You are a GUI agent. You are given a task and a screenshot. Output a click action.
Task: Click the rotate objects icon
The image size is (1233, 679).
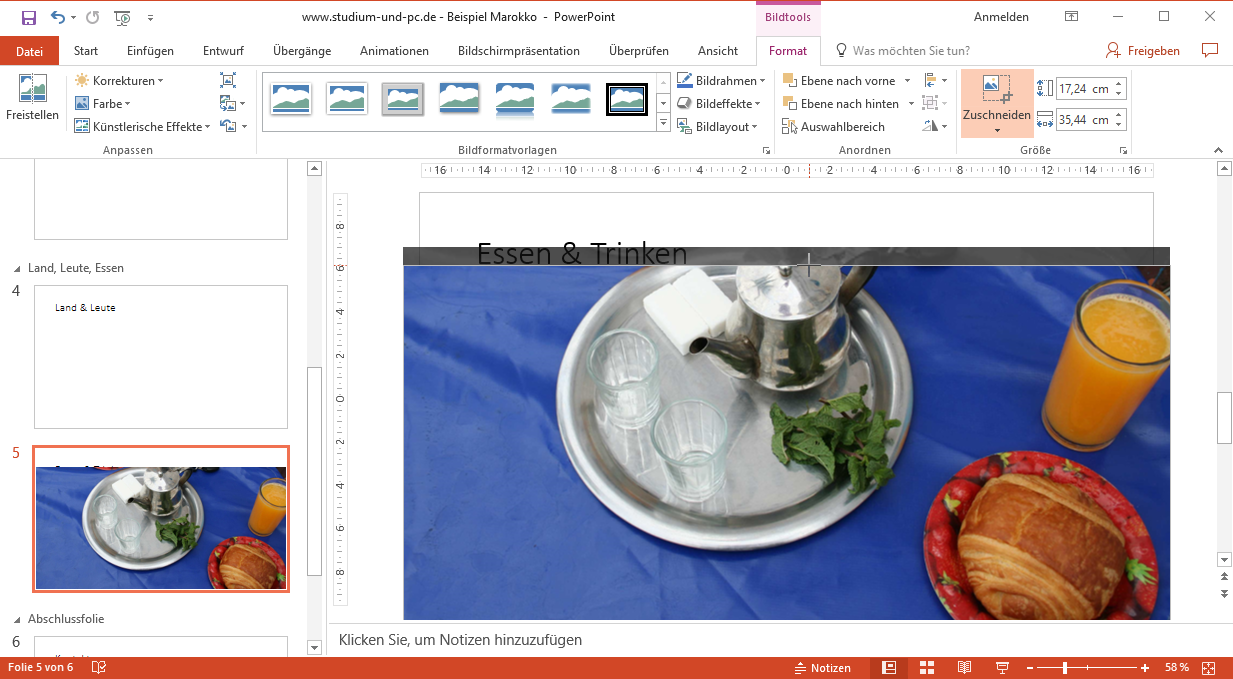point(930,126)
